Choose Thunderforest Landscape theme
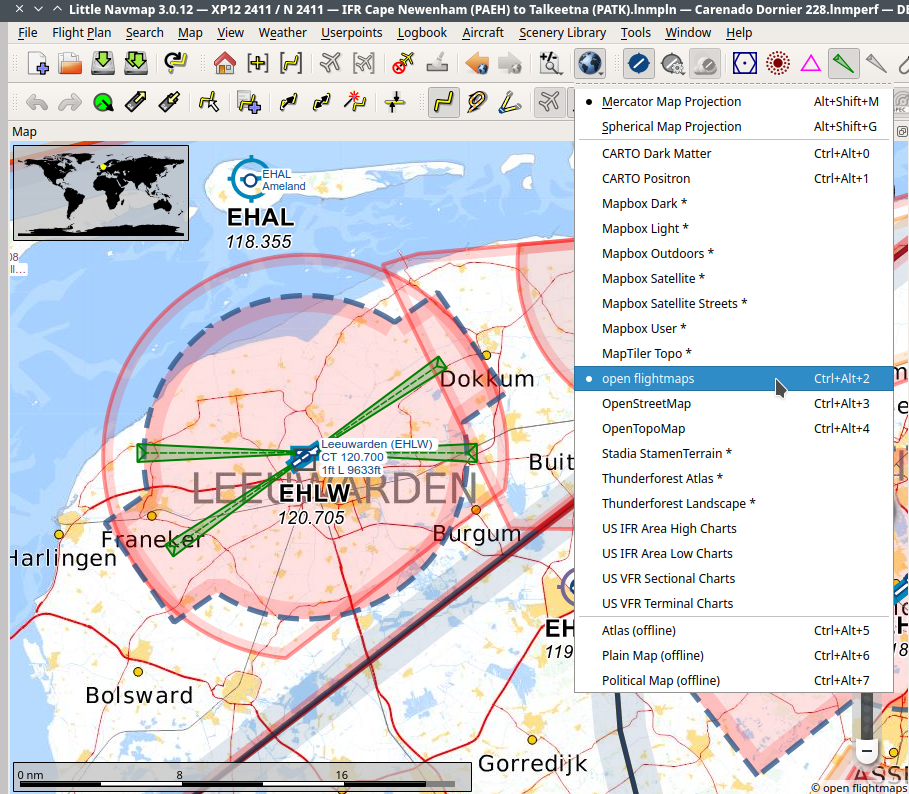The image size is (909, 794). click(733, 503)
